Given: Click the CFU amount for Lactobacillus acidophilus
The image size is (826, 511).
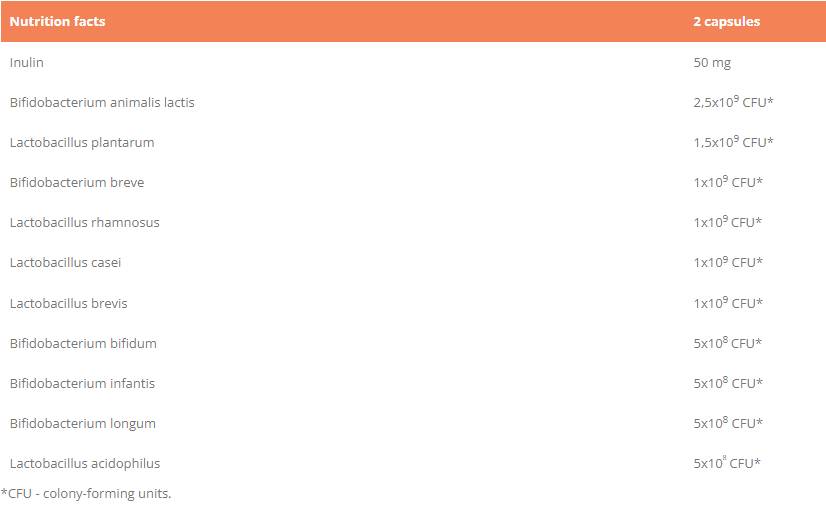Looking at the screenshot, I should point(728,463).
